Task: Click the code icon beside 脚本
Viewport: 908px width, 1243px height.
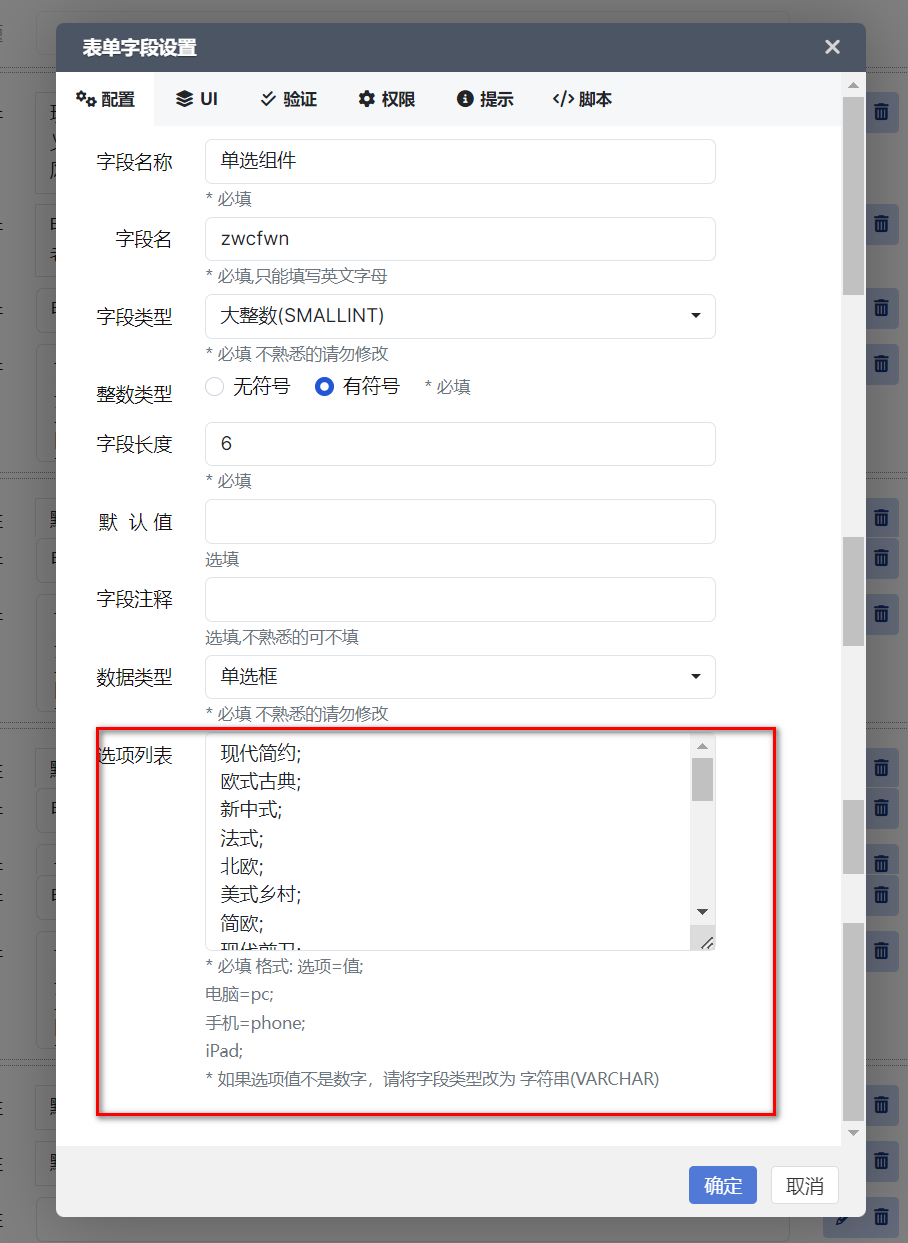Action: pyautogui.click(x=563, y=99)
